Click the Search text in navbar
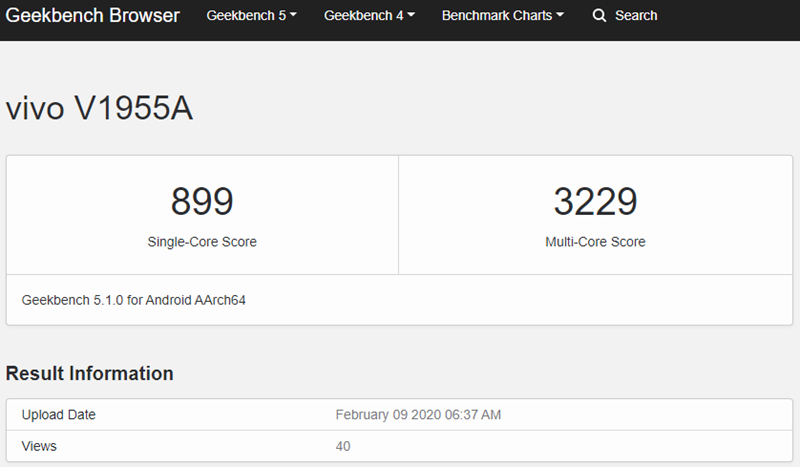Image resolution: width=800 pixels, height=467 pixels. click(636, 16)
